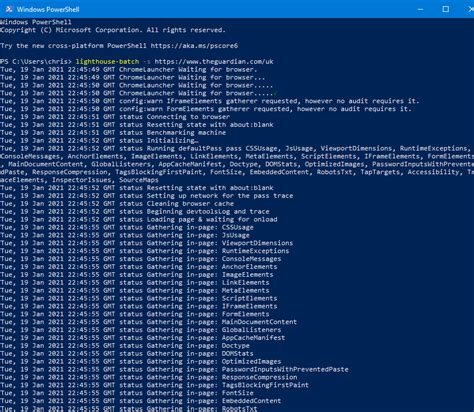Screen dimensions: 474x412
Task: Click 'InspectorIssues, SourceMaps' text
Action: click(106, 180)
